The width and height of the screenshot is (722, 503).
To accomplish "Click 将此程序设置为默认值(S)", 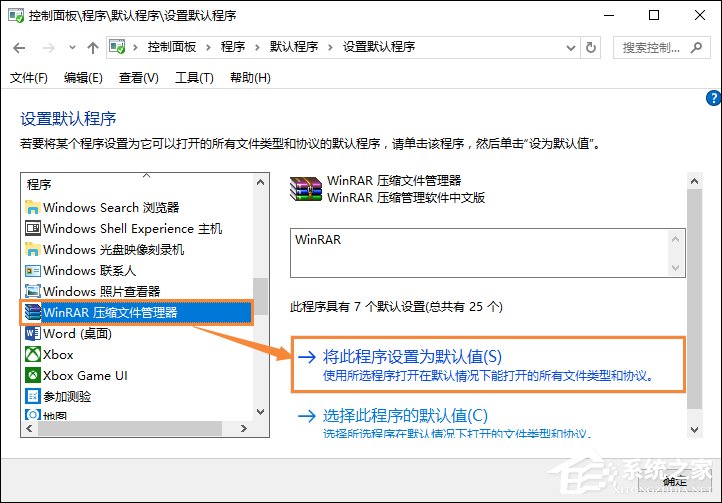I will point(412,357).
